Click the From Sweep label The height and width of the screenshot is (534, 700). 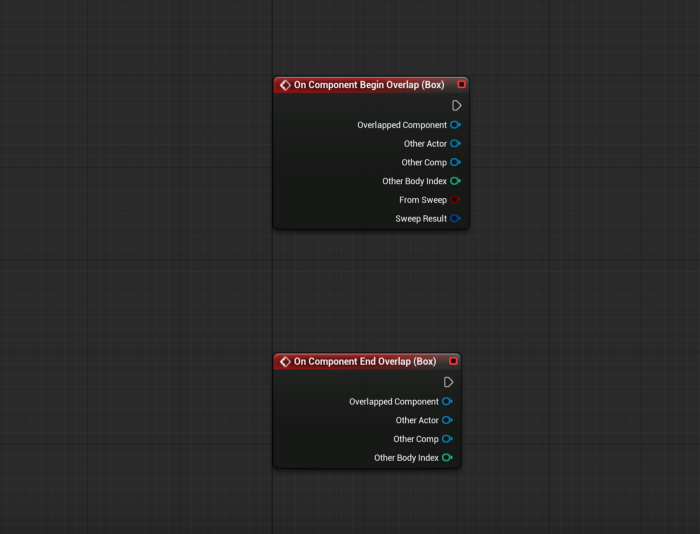click(423, 200)
